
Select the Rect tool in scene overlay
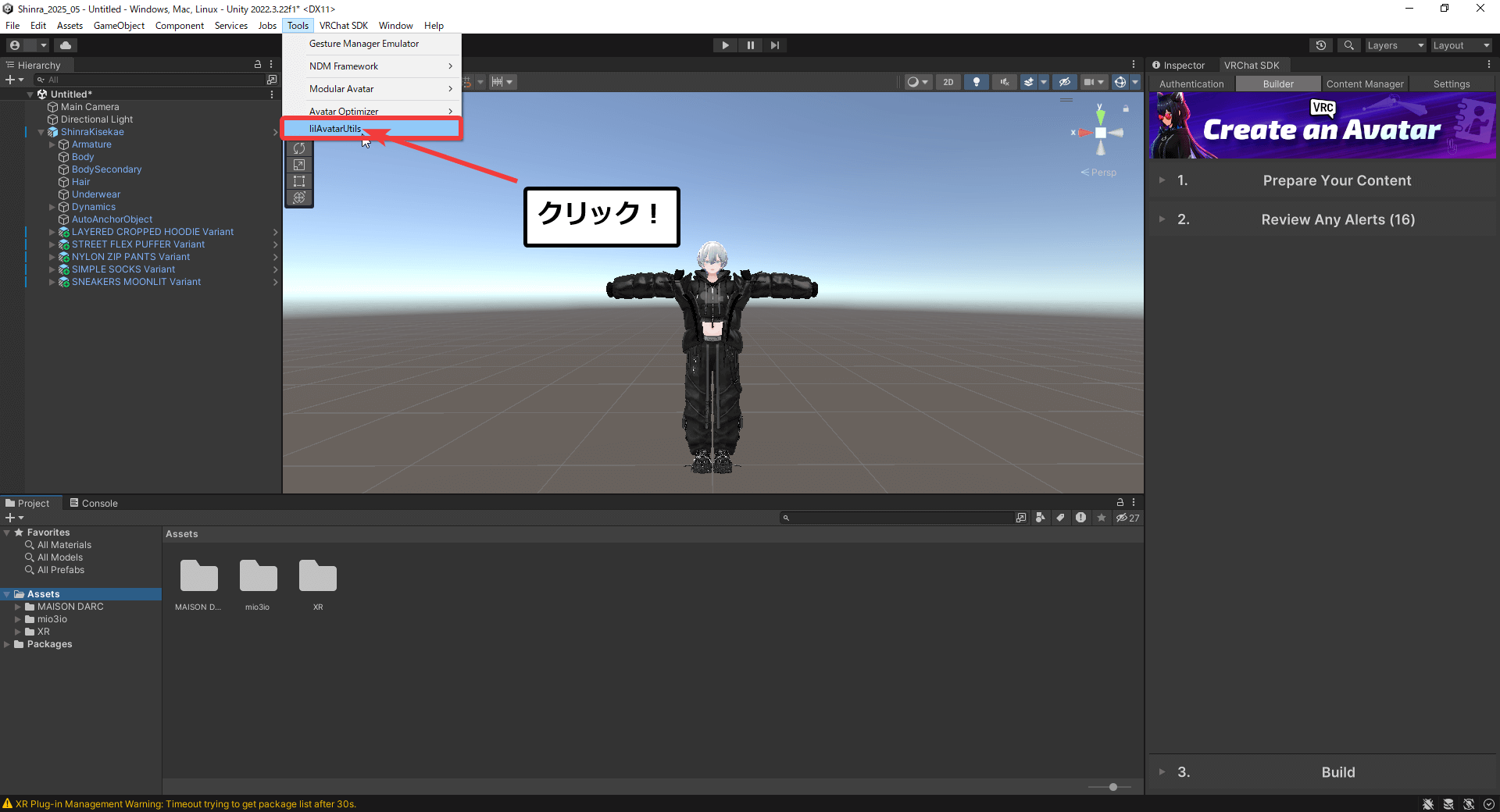[x=299, y=181]
